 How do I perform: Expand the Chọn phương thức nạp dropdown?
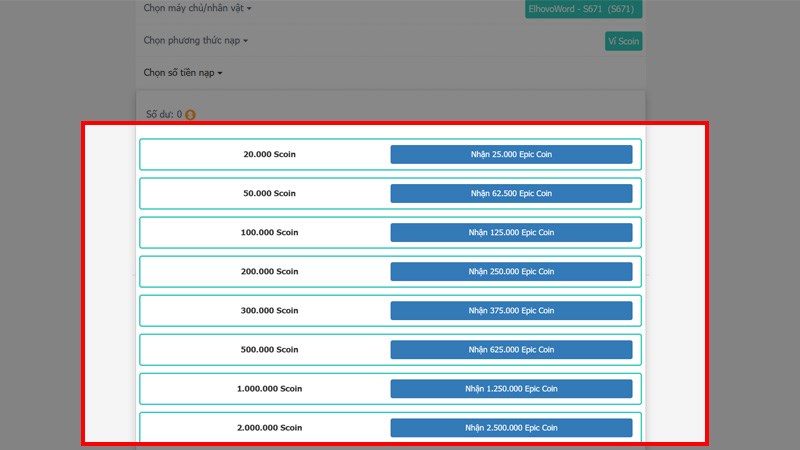[195, 40]
